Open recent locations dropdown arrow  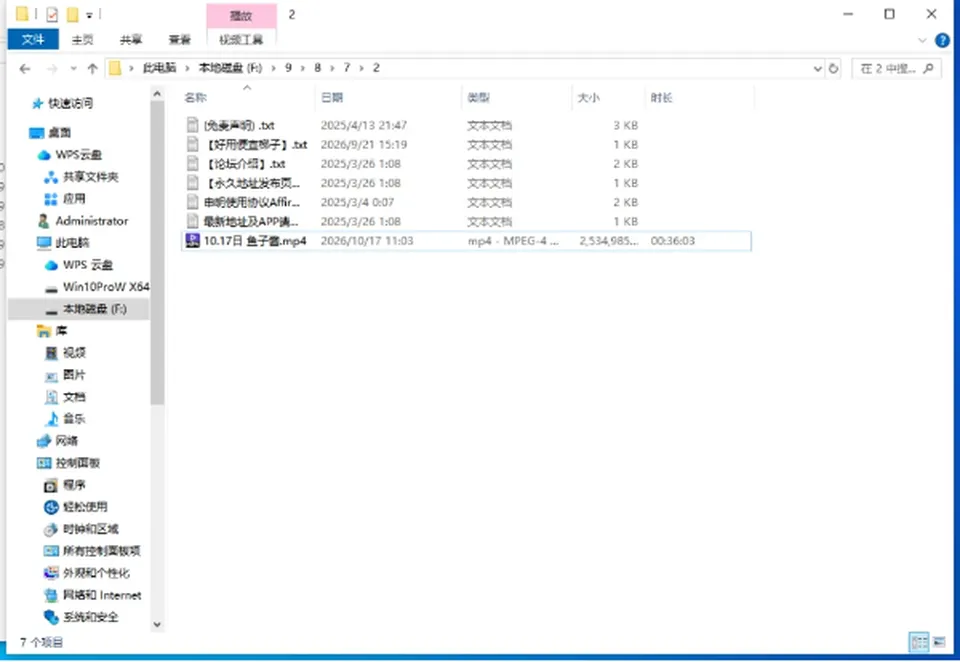point(73,69)
